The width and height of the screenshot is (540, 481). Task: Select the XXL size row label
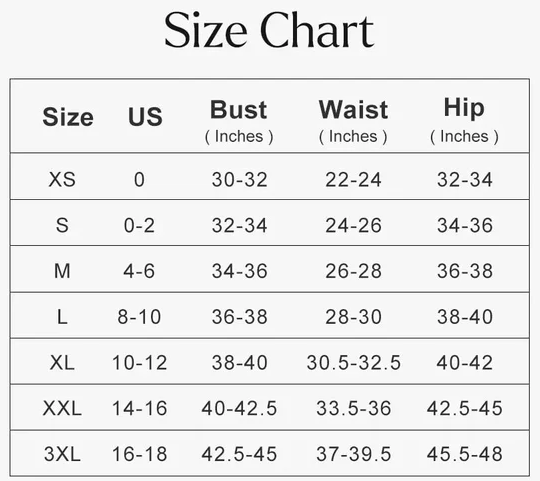click(62, 408)
